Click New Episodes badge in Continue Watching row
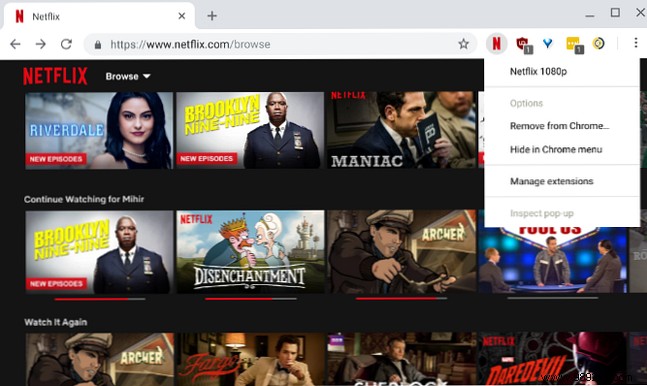The width and height of the screenshot is (647, 386). pos(56,284)
